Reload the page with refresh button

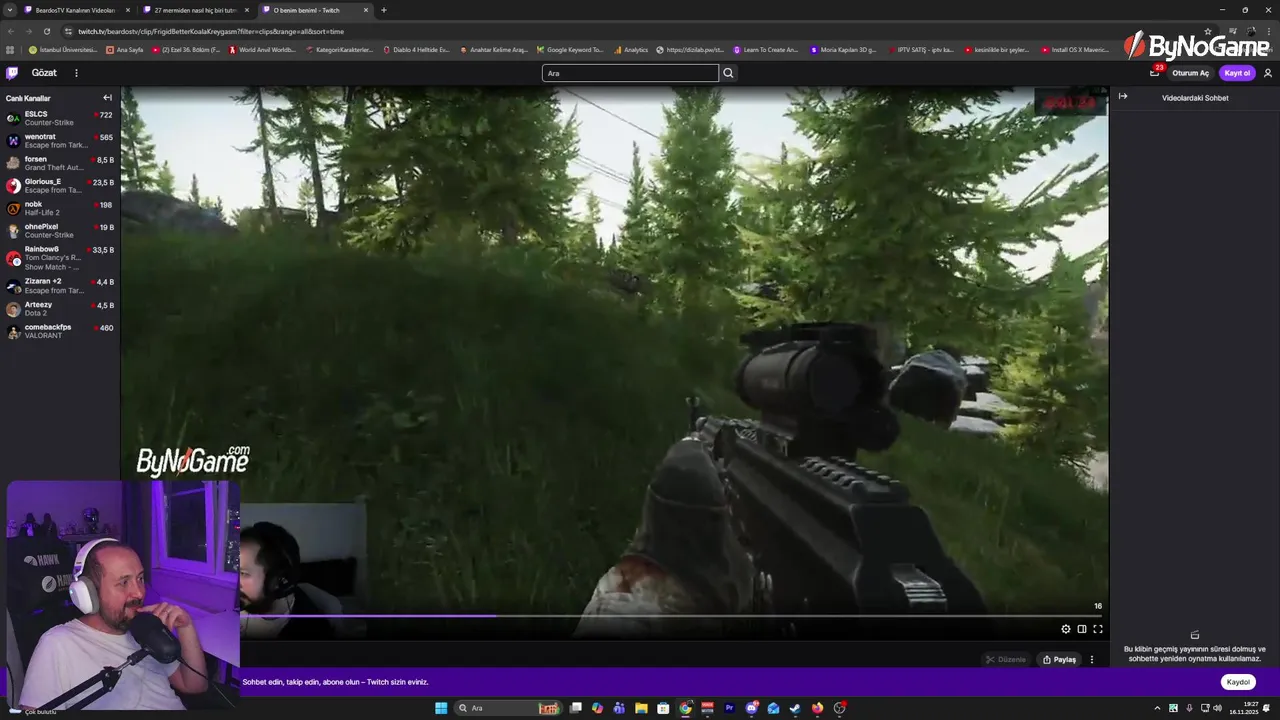click(47, 31)
